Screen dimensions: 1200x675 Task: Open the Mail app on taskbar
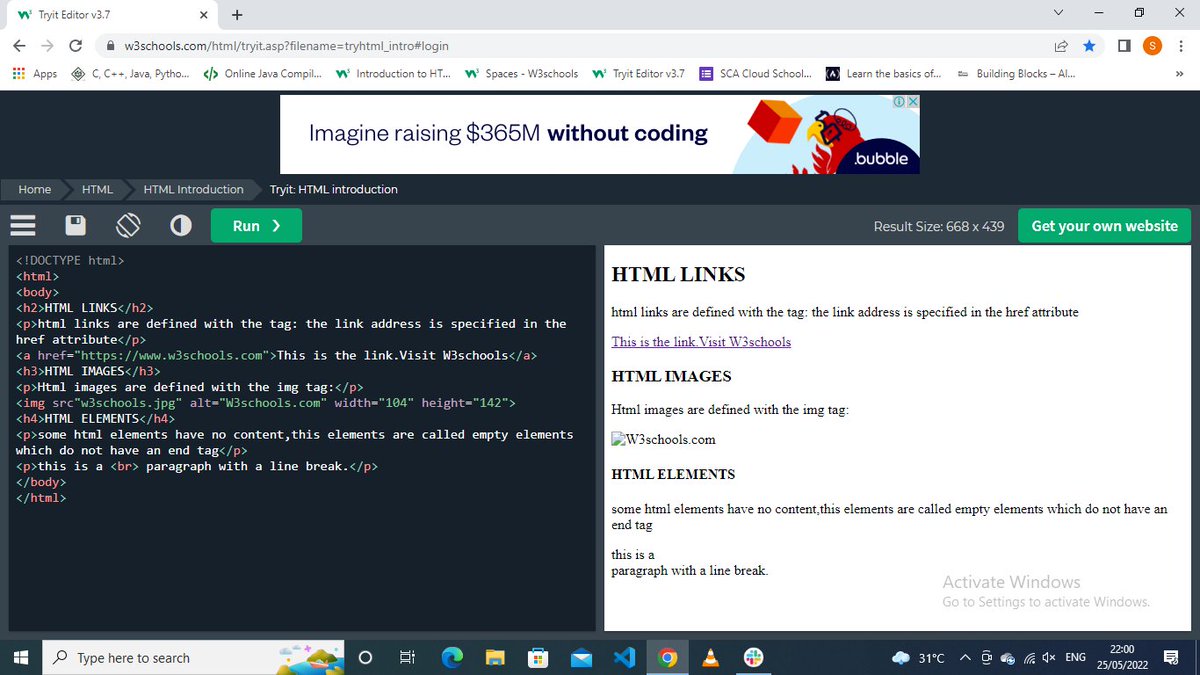[x=582, y=657]
